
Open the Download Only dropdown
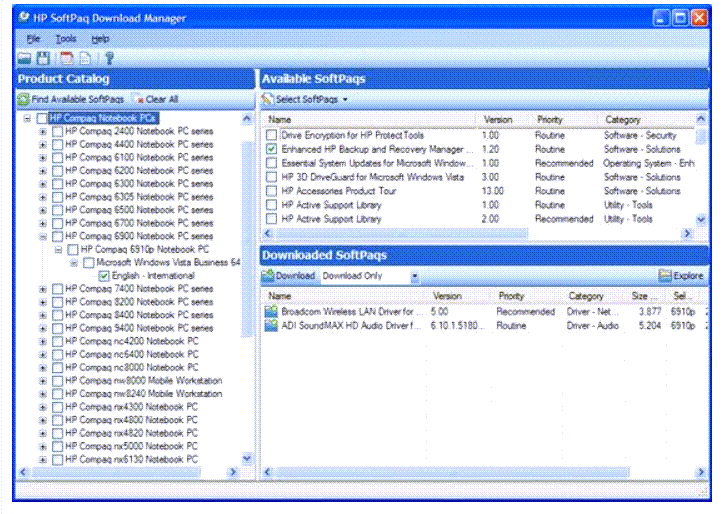[414, 276]
